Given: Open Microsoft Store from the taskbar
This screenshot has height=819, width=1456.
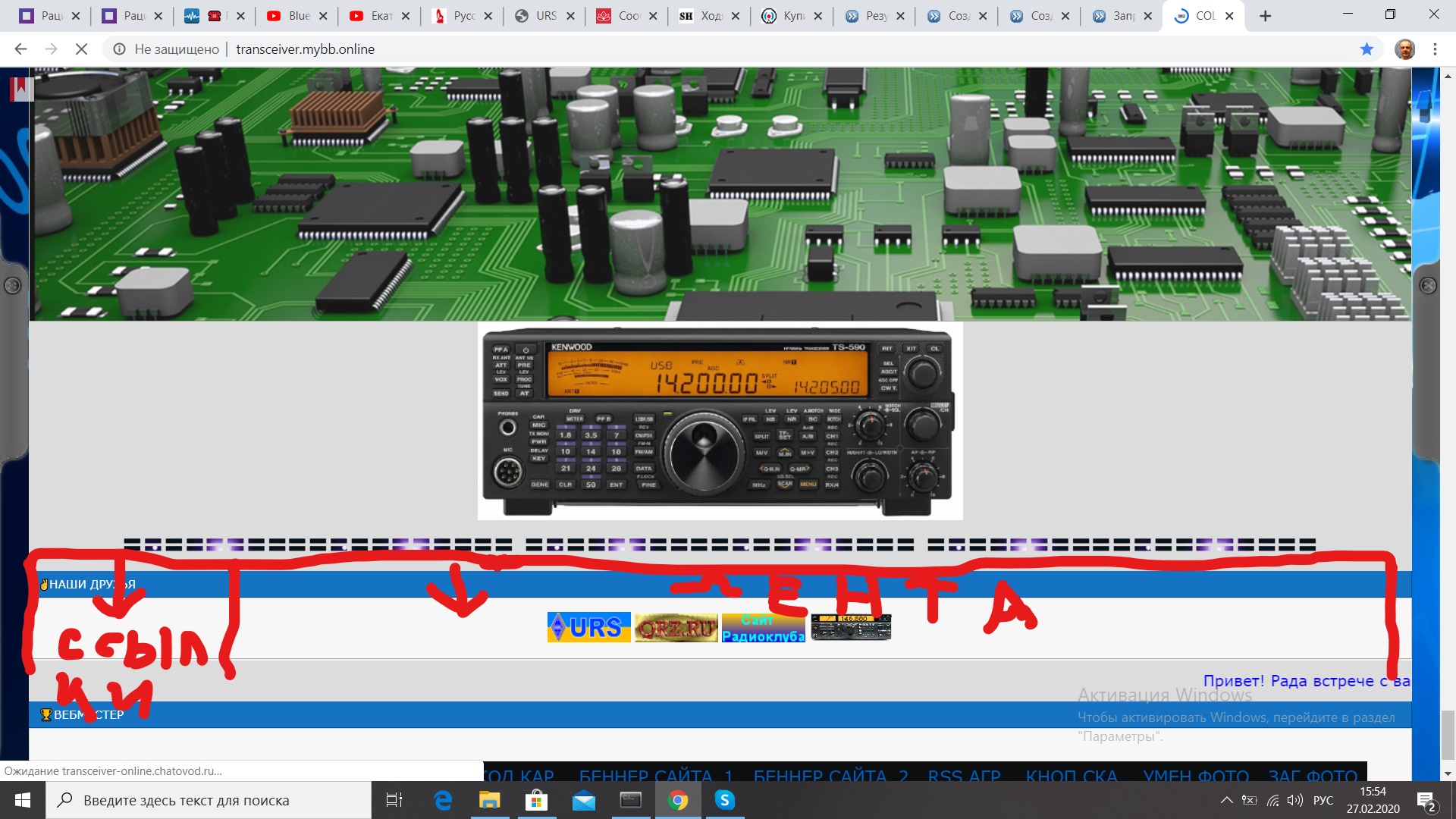Looking at the screenshot, I should [537, 800].
